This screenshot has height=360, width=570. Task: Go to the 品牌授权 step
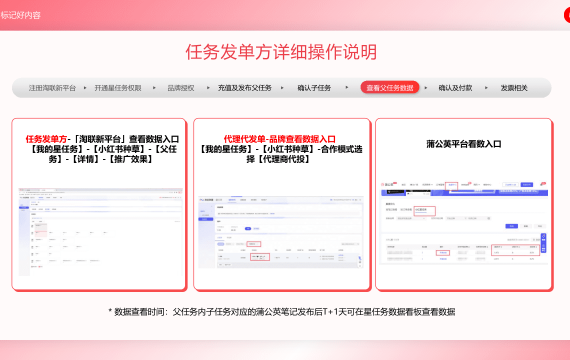[181, 88]
